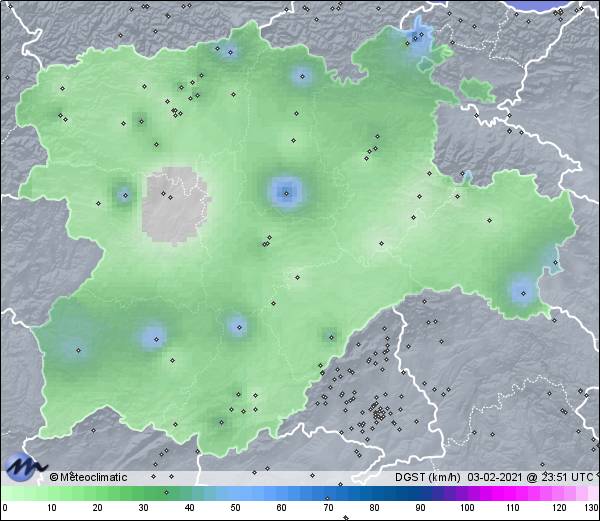Click the '40' scale label
This screenshot has width=600, height=521.
[189, 508]
